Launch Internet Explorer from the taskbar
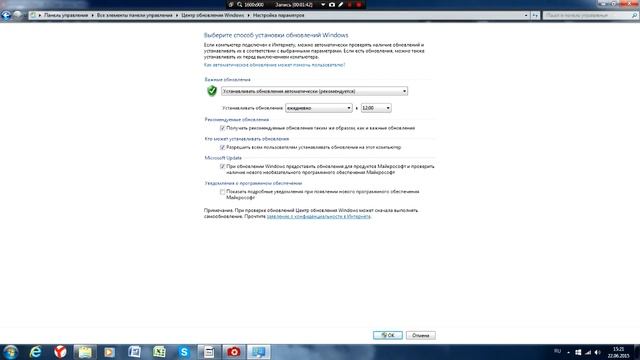The height and width of the screenshot is (360, 640). tap(36, 351)
